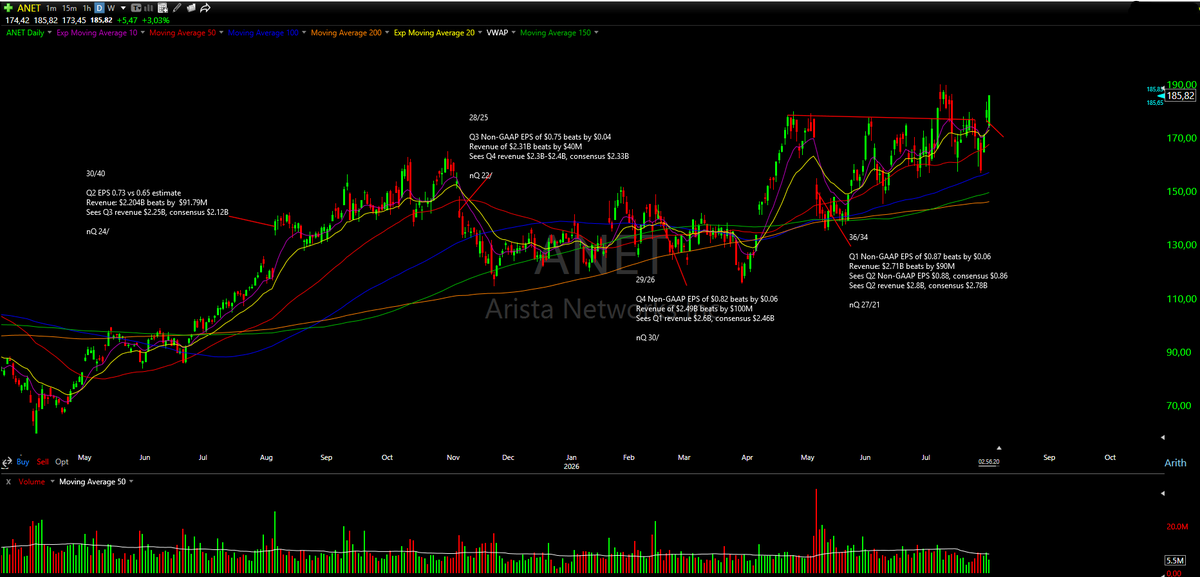1200x577 pixels.
Task: Click the flag icon in the toolbar
Action: point(191,8)
